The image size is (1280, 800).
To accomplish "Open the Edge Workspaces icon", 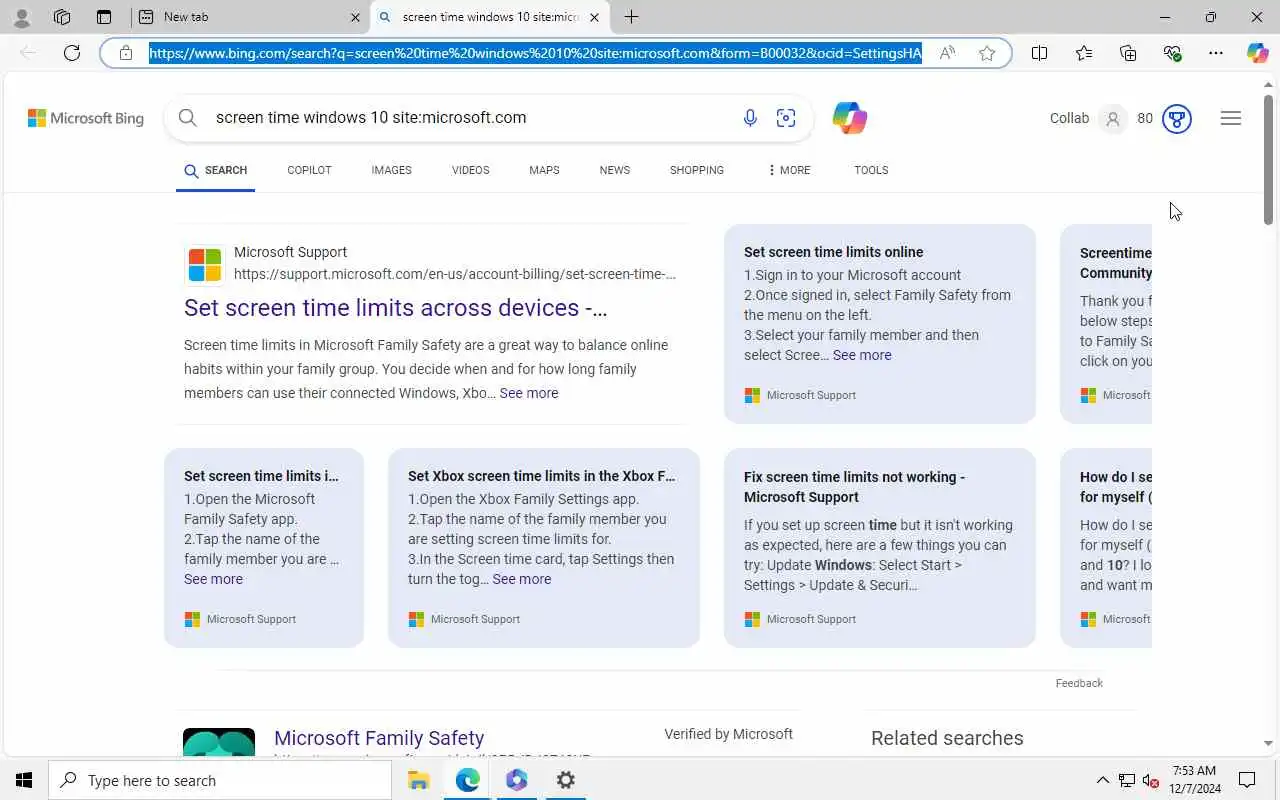I will point(62,17).
